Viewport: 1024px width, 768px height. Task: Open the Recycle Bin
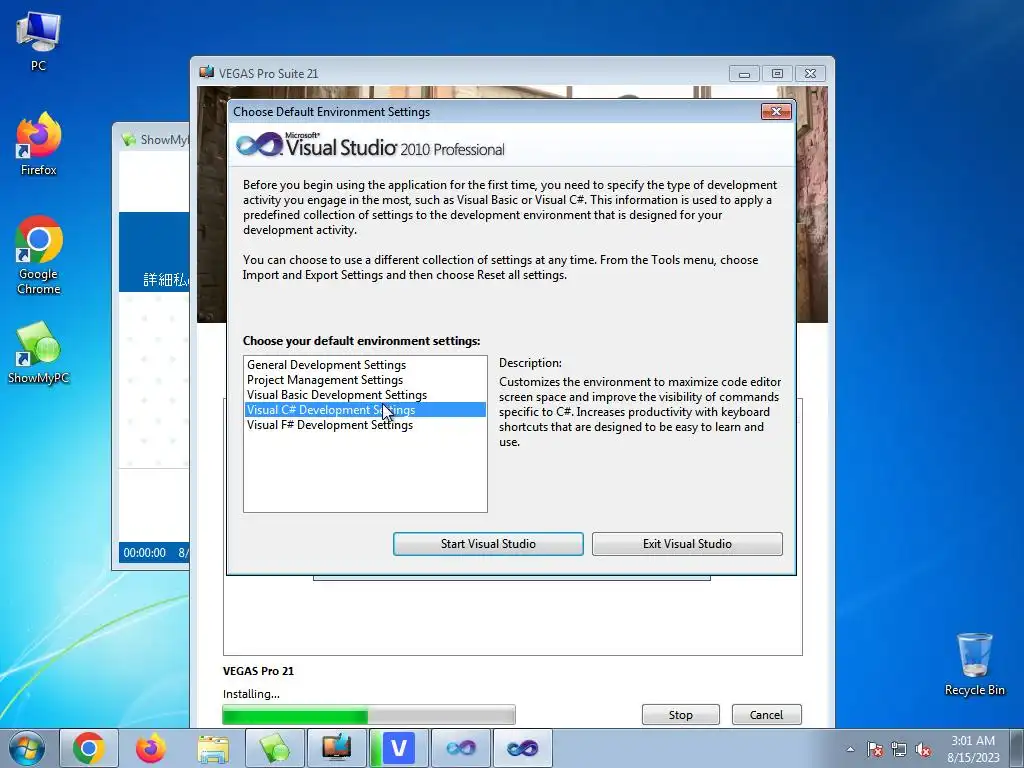[x=974, y=664]
